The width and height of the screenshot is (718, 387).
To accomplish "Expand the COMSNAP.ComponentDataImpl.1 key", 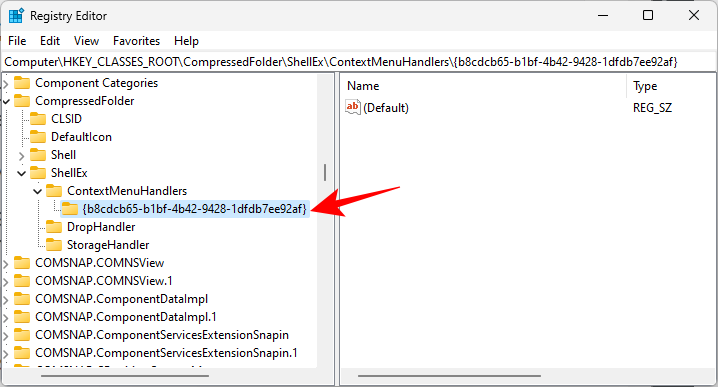I will click(6, 318).
